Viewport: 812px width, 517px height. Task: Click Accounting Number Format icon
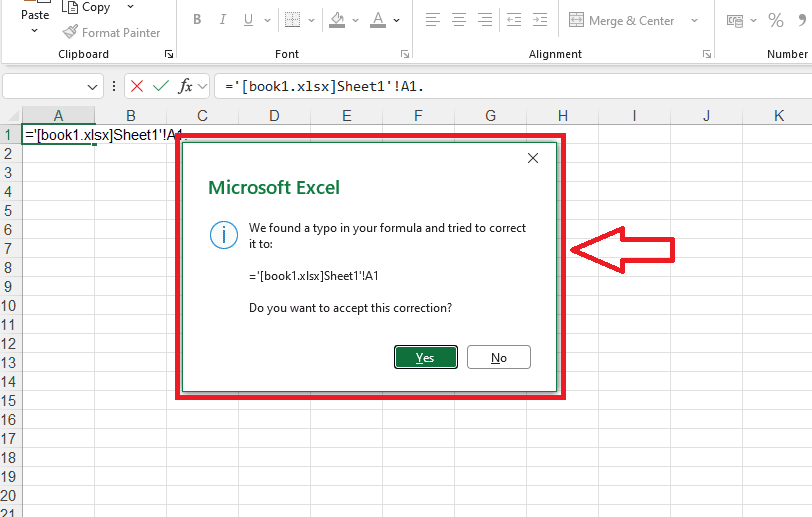735,20
